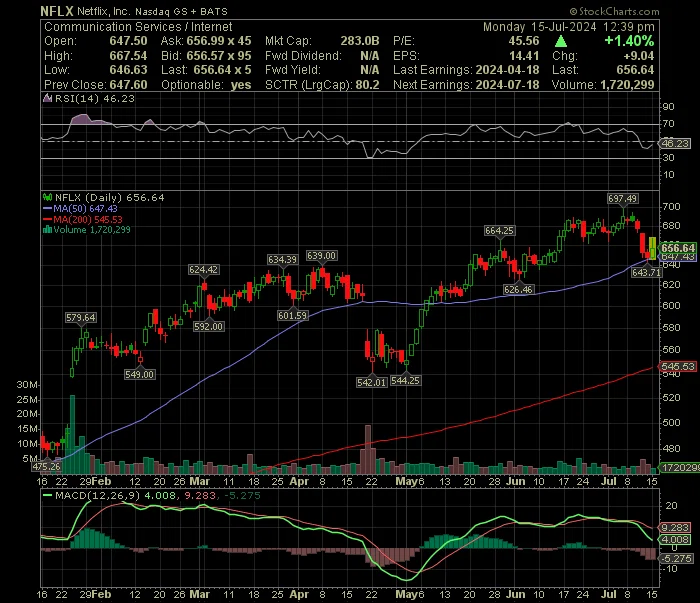Click the 634.39 peak price label
The width and height of the screenshot is (700, 603).
pyautogui.click(x=282, y=260)
